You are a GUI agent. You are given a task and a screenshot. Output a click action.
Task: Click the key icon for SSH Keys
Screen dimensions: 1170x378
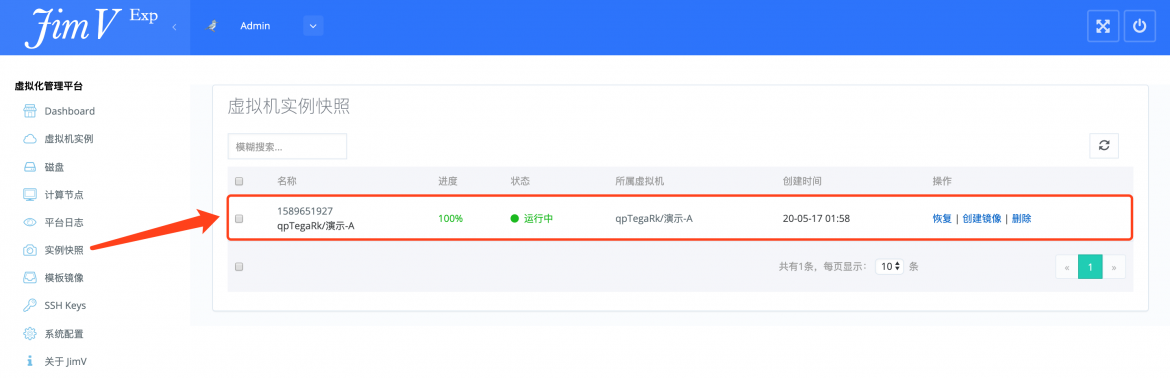(30, 306)
